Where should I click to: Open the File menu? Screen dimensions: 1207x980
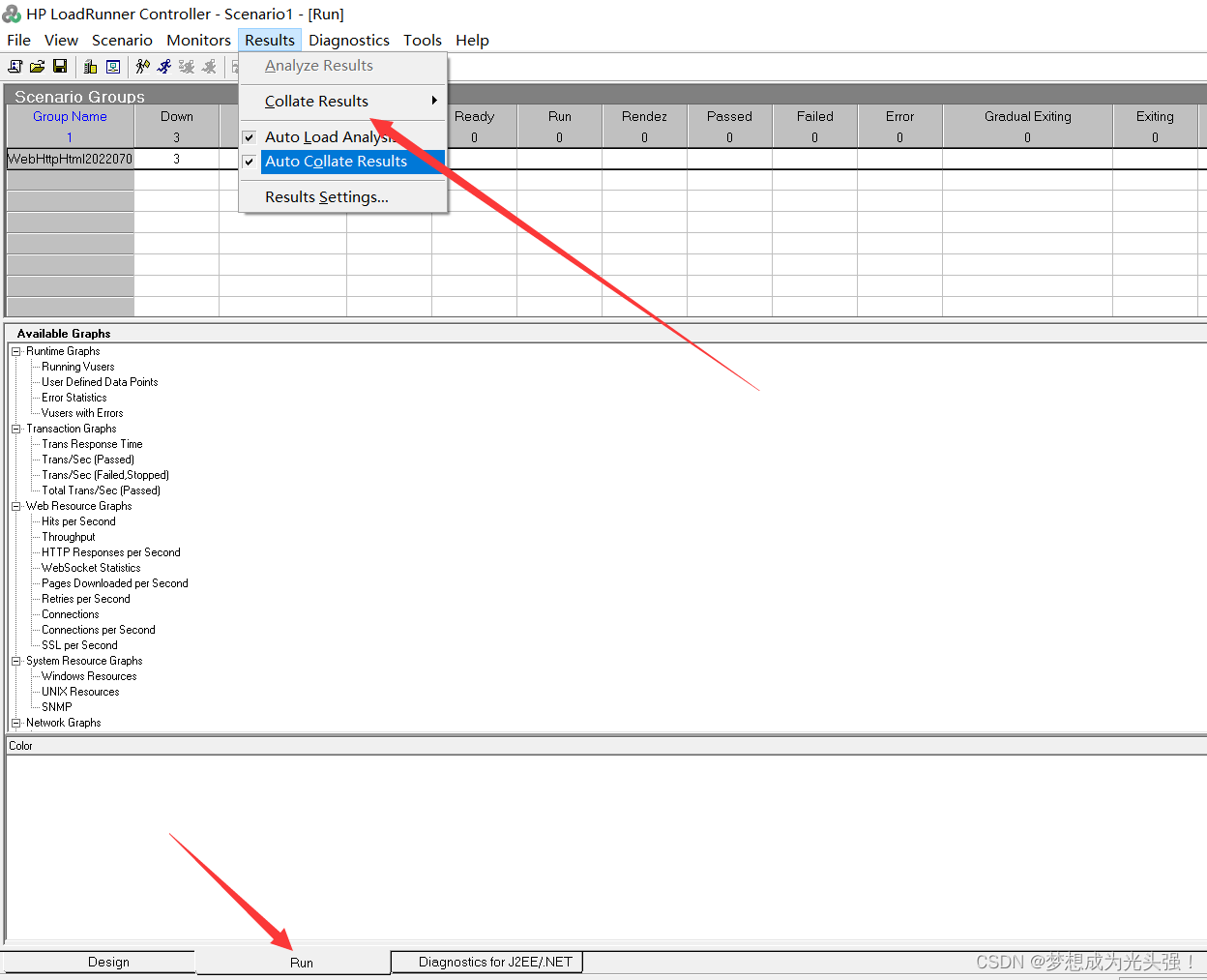(18, 41)
